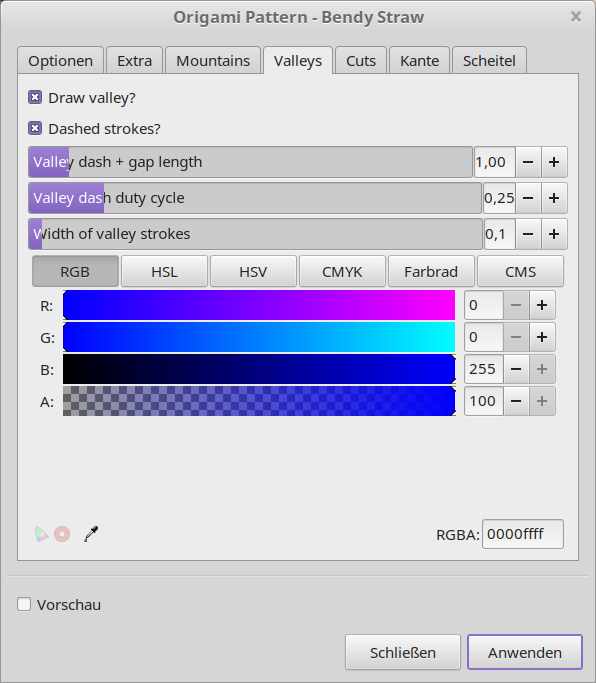The width and height of the screenshot is (596, 683).
Task: Click the A alpha channel gradient slider
Action: [259, 401]
